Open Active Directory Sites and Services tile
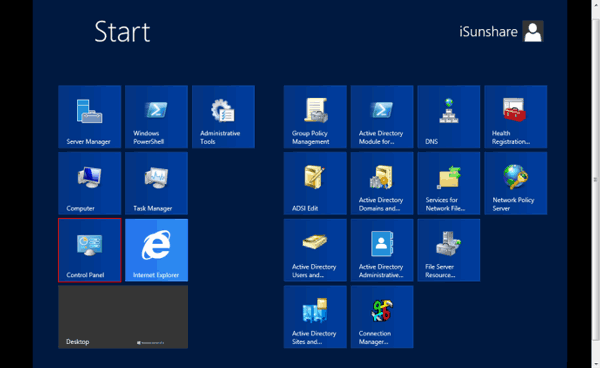 tap(315, 317)
